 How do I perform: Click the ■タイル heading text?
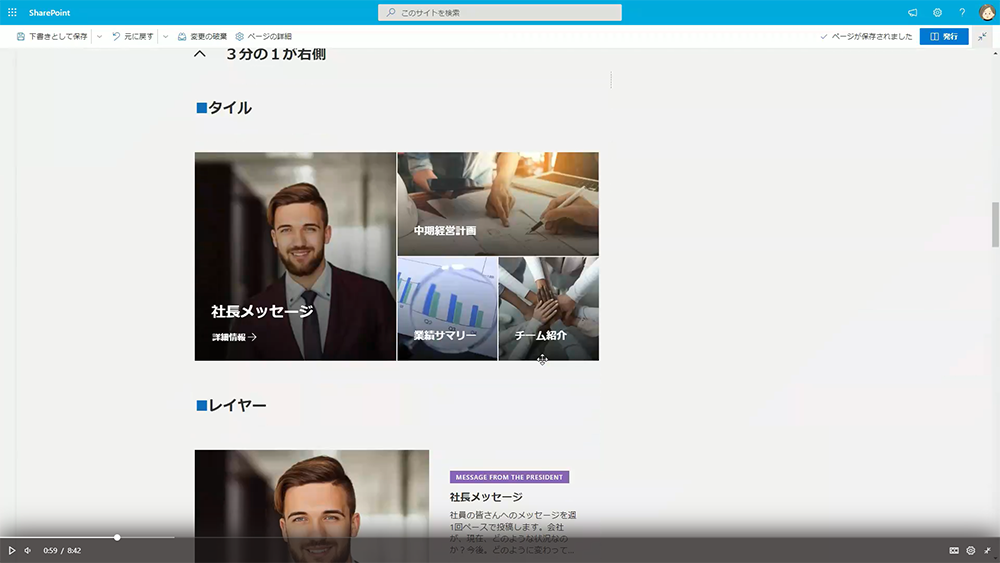point(224,108)
